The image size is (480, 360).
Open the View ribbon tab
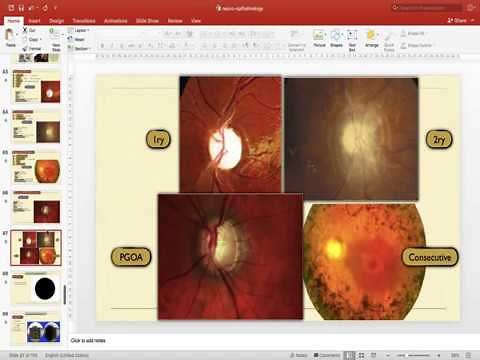pyautogui.click(x=196, y=21)
